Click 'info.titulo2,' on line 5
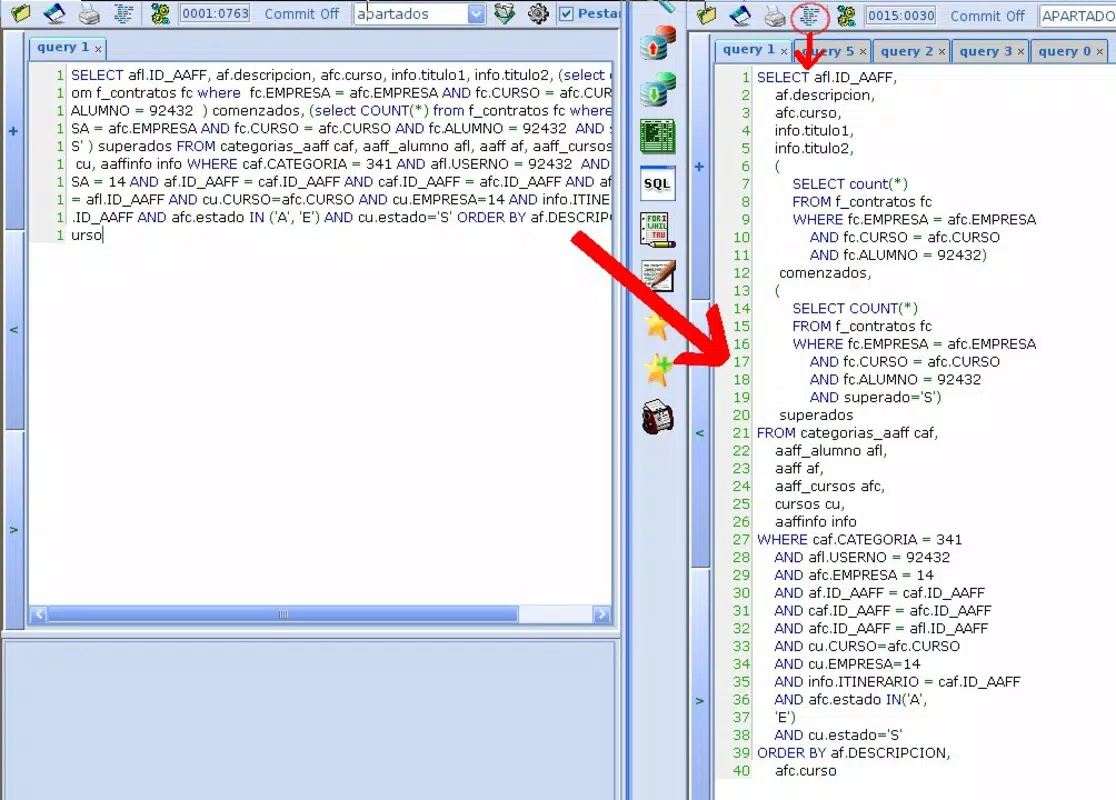The height and width of the screenshot is (800, 1116). 814,149
